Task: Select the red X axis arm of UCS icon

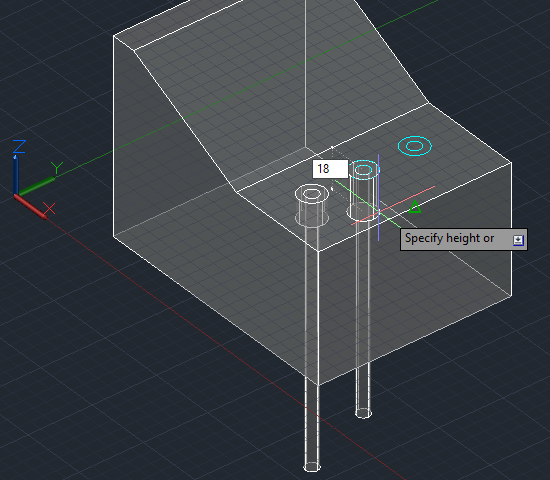Action: (31, 207)
